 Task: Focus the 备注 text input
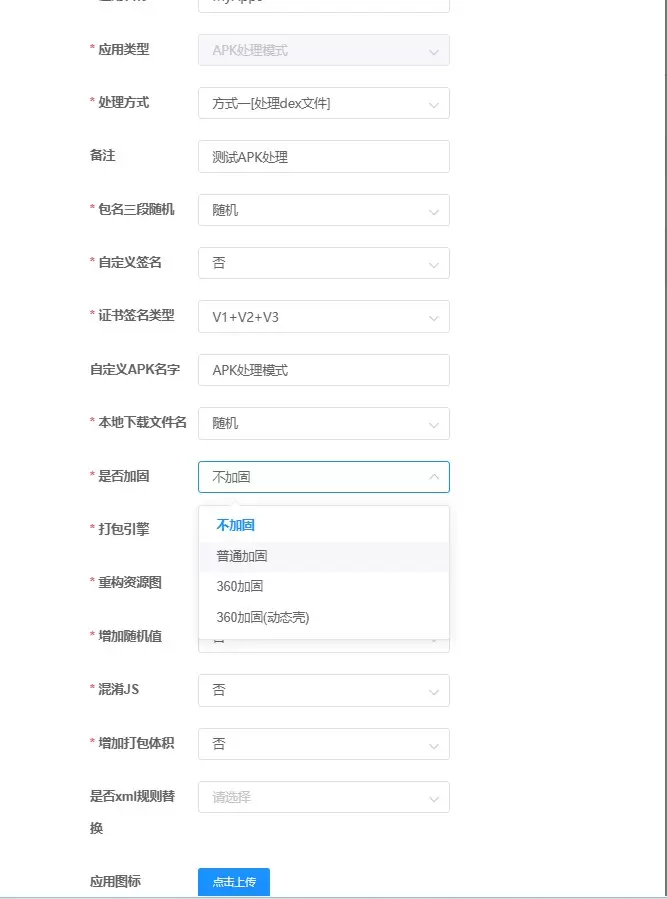(x=323, y=157)
